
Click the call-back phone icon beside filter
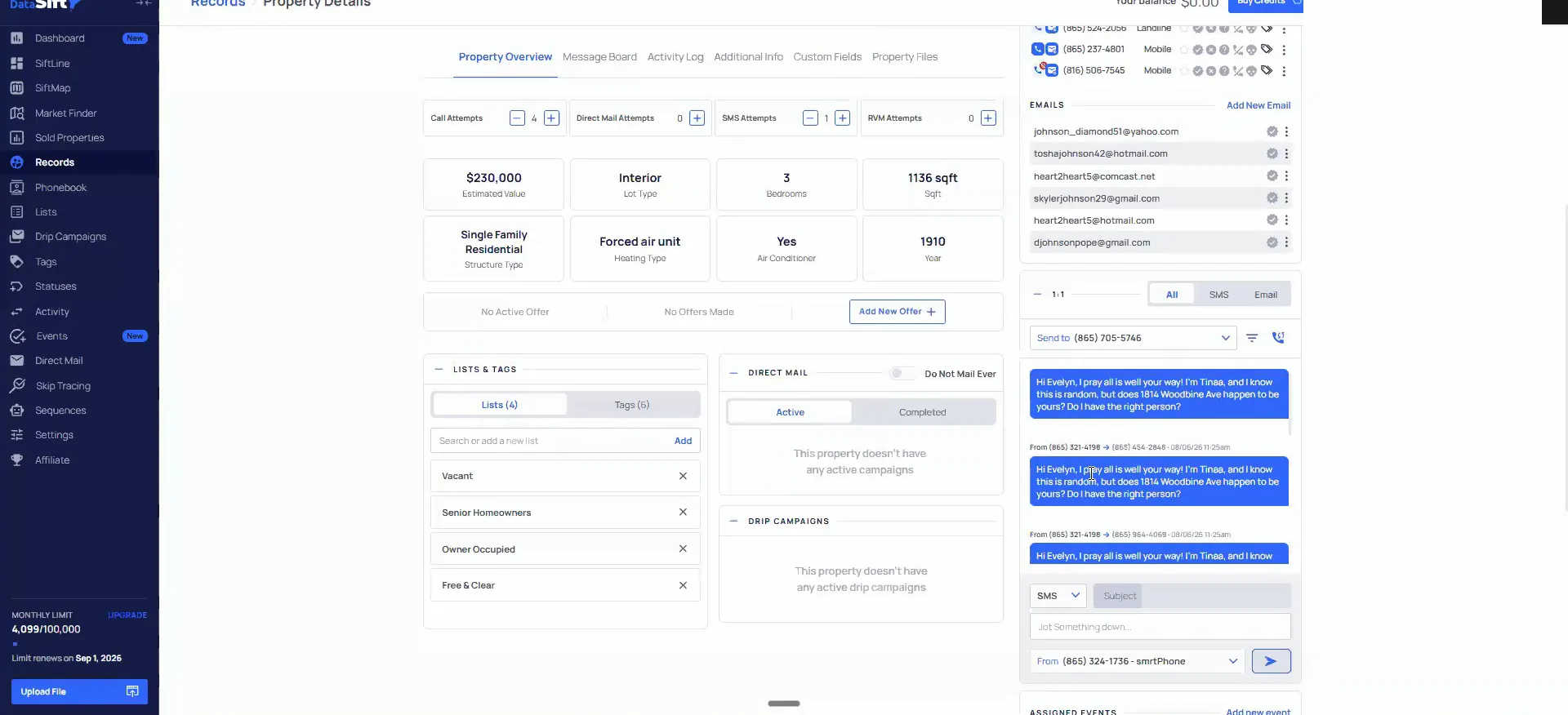click(x=1278, y=338)
